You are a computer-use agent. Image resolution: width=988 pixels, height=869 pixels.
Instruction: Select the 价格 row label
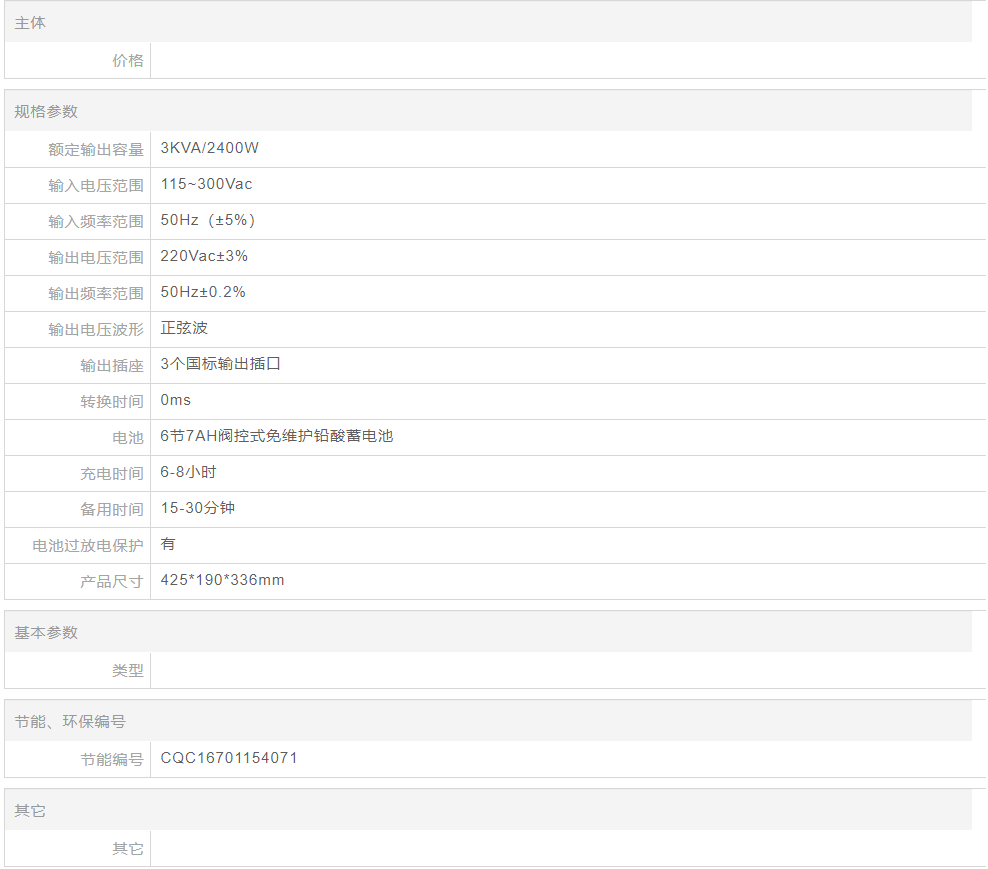point(127,61)
